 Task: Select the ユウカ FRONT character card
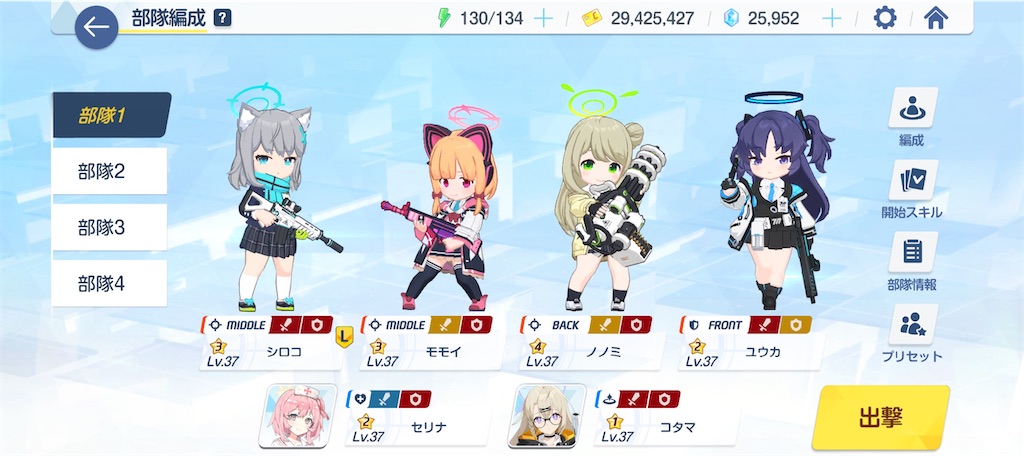pos(750,343)
